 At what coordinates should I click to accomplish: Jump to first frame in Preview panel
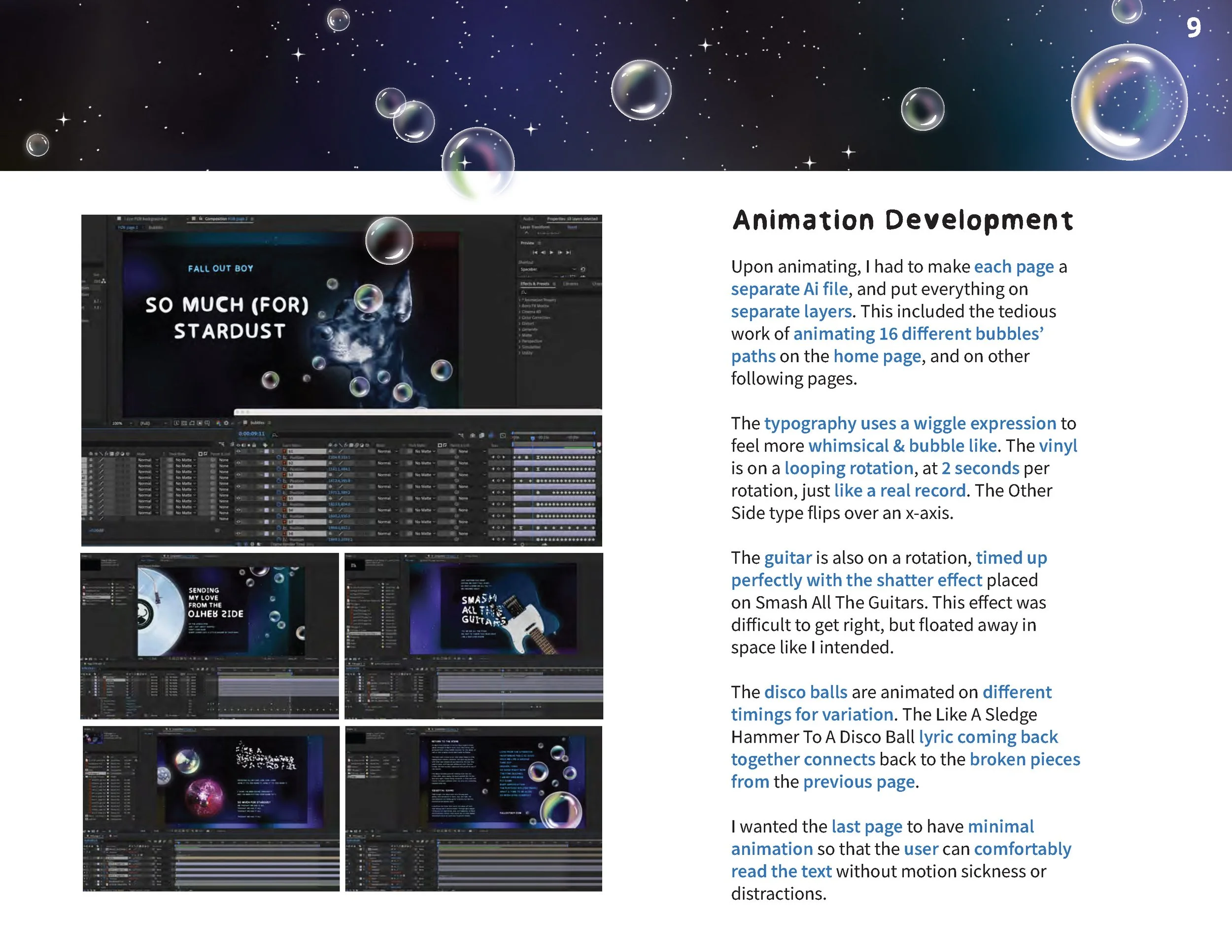(535, 253)
